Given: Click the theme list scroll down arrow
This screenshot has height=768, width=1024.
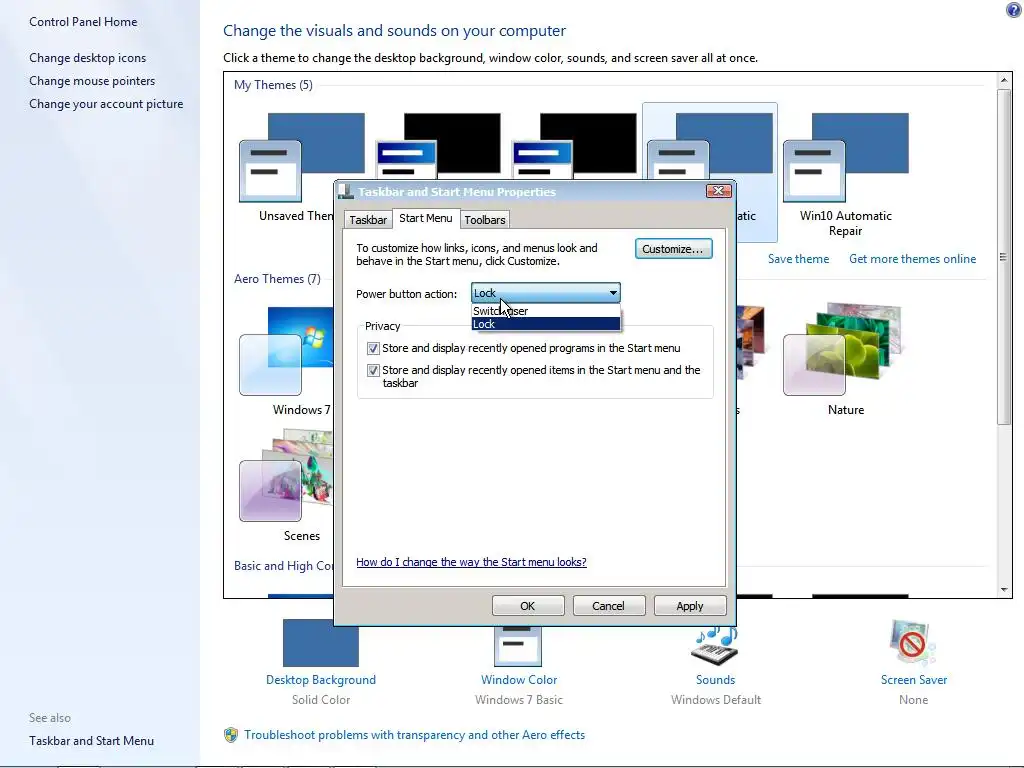Looking at the screenshot, I should [x=1004, y=590].
